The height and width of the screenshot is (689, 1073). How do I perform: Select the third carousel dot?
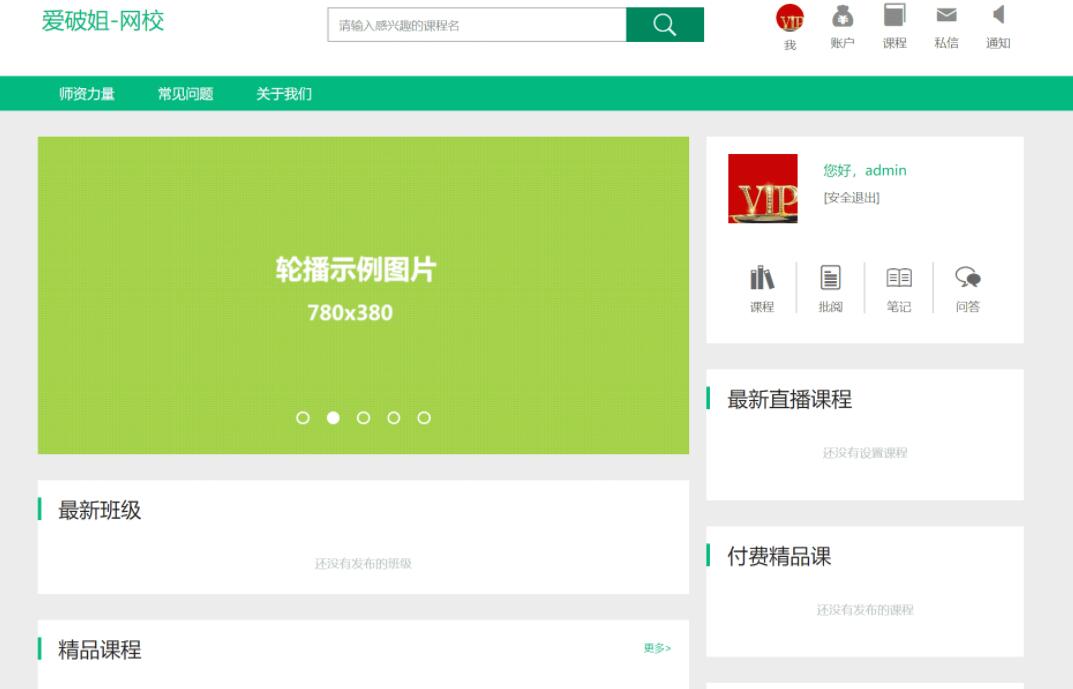pos(363,417)
